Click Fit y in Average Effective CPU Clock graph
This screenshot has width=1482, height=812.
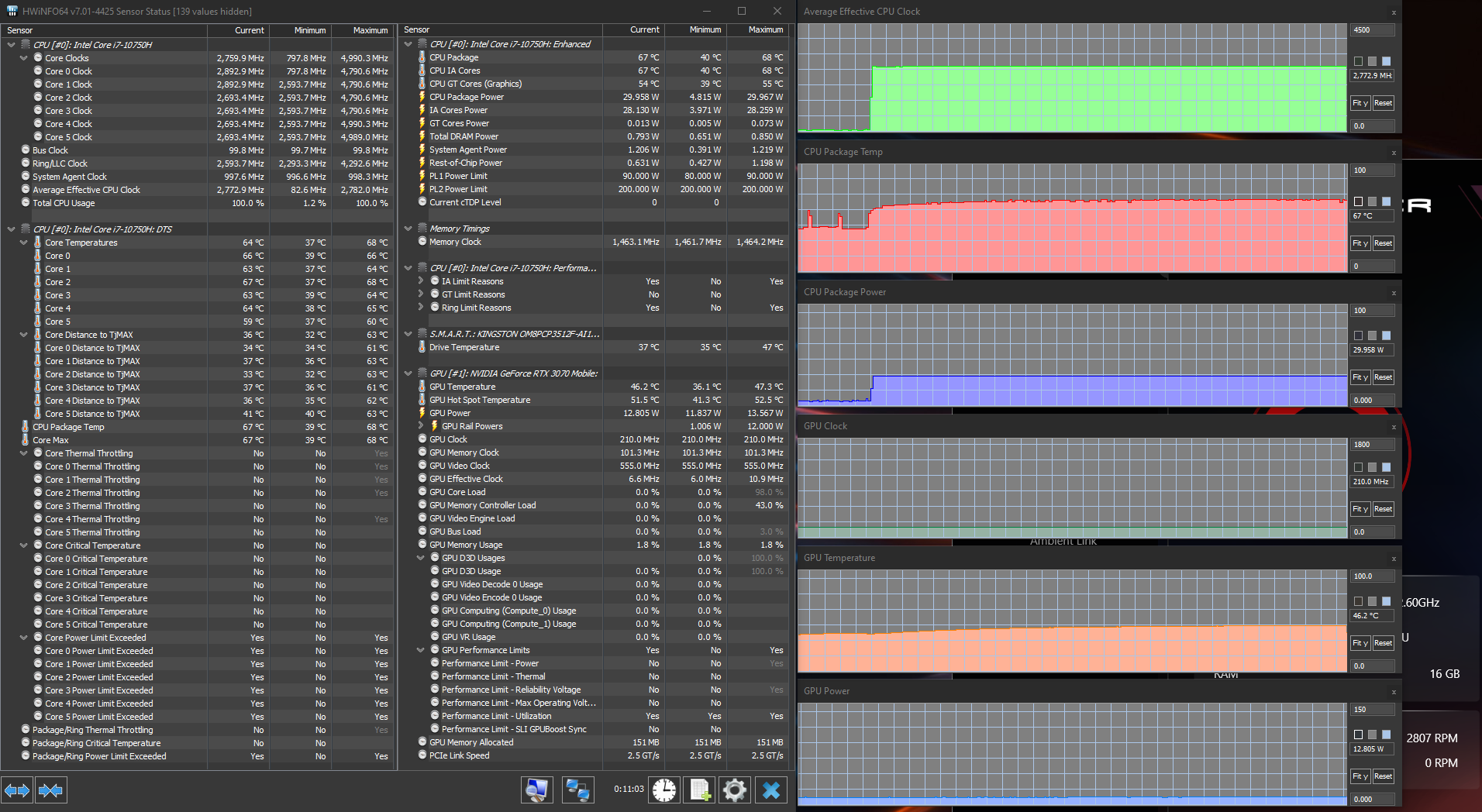1360,103
